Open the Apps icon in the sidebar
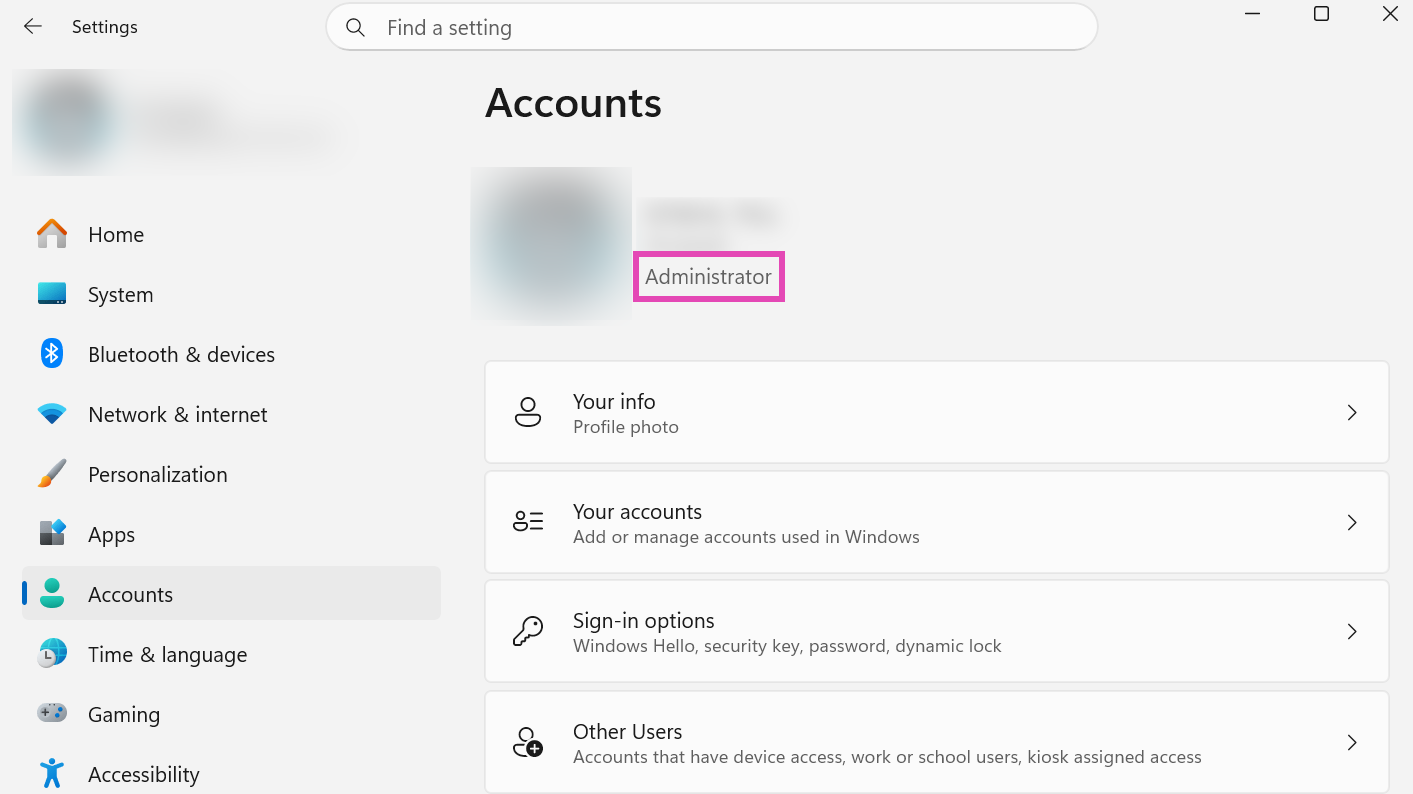Image resolution: width=1413 pixels, height=794 pixels. [52, 533]
